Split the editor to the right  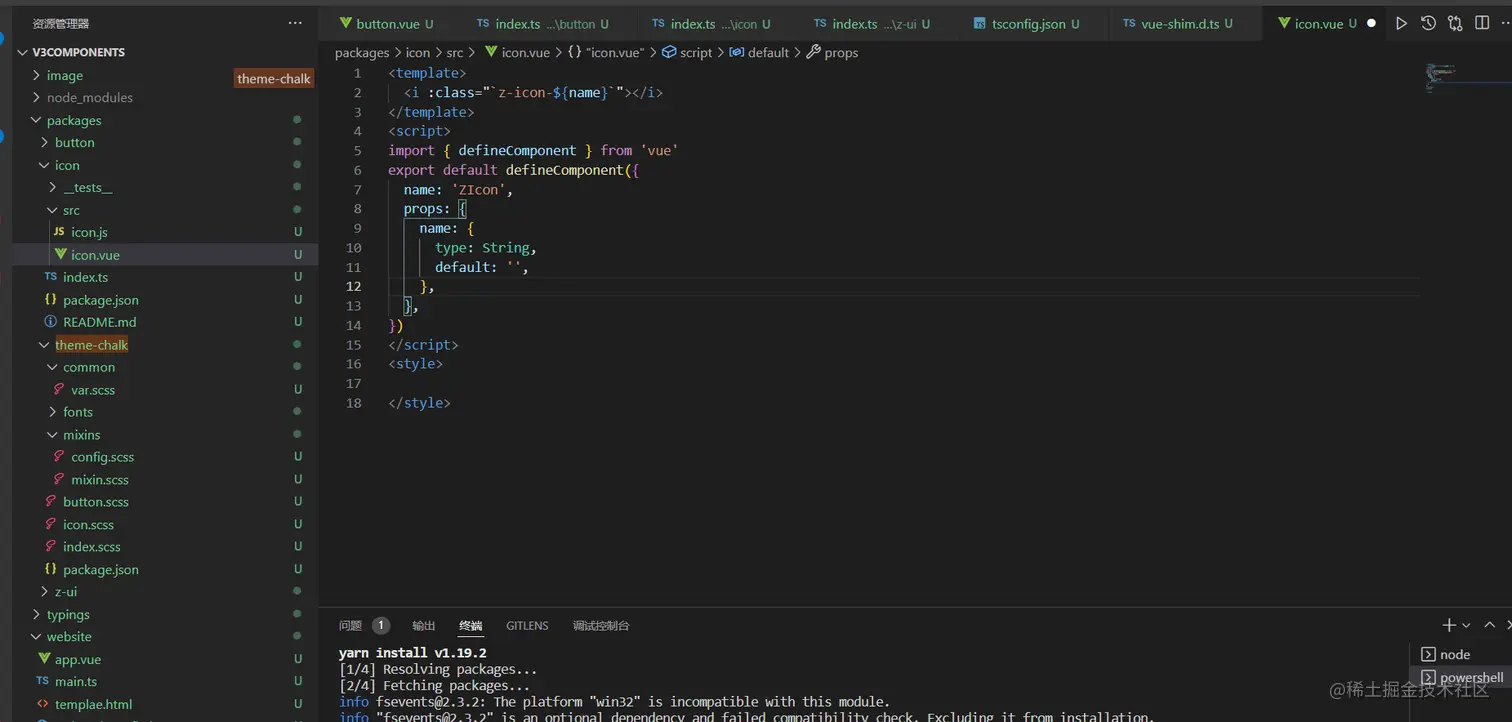coord(1482,23)
